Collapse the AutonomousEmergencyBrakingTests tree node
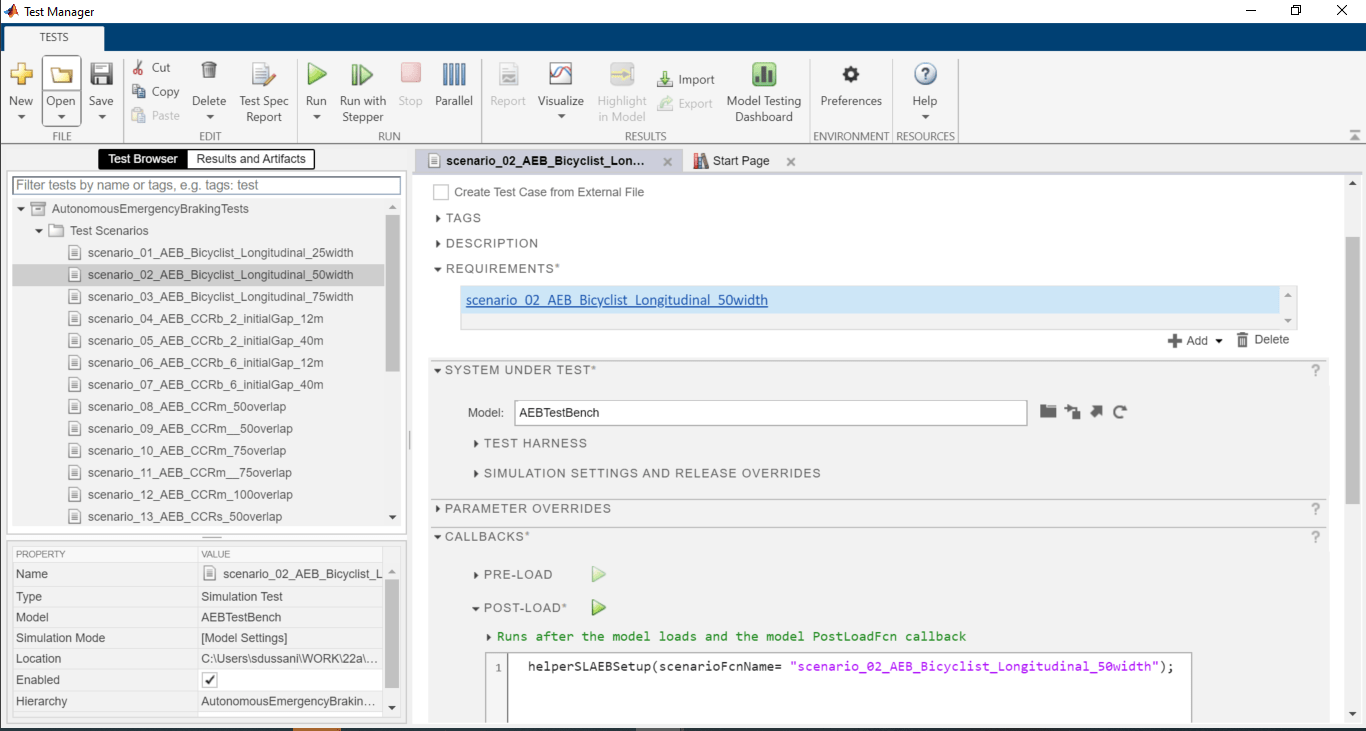 (21, 209)
